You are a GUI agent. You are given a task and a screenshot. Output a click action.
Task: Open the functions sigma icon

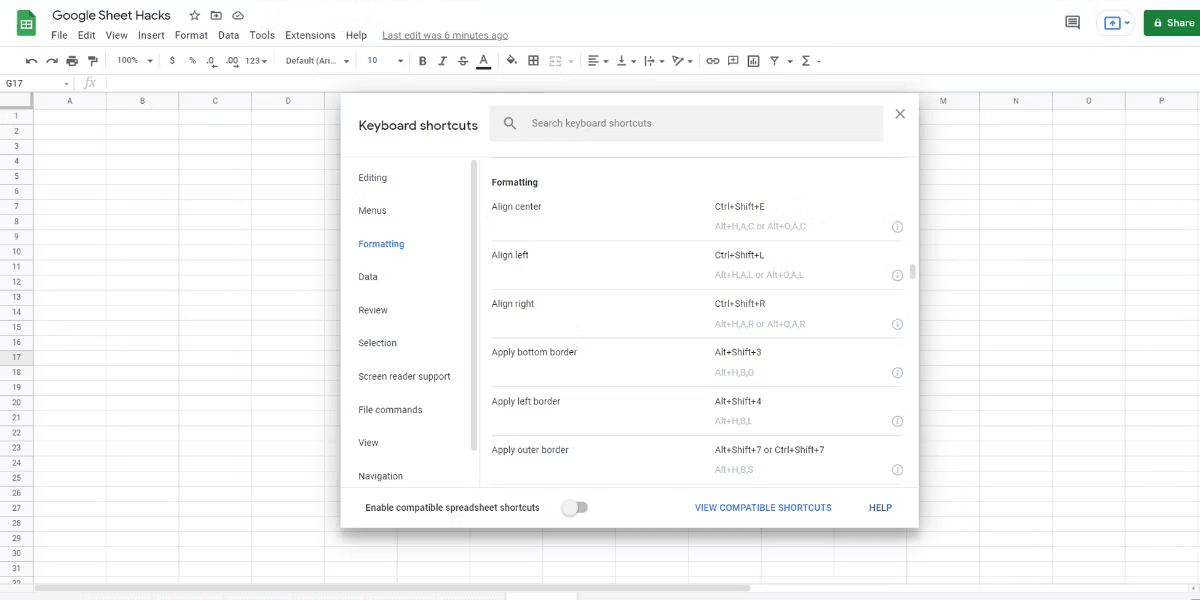(x=806, y=61)
